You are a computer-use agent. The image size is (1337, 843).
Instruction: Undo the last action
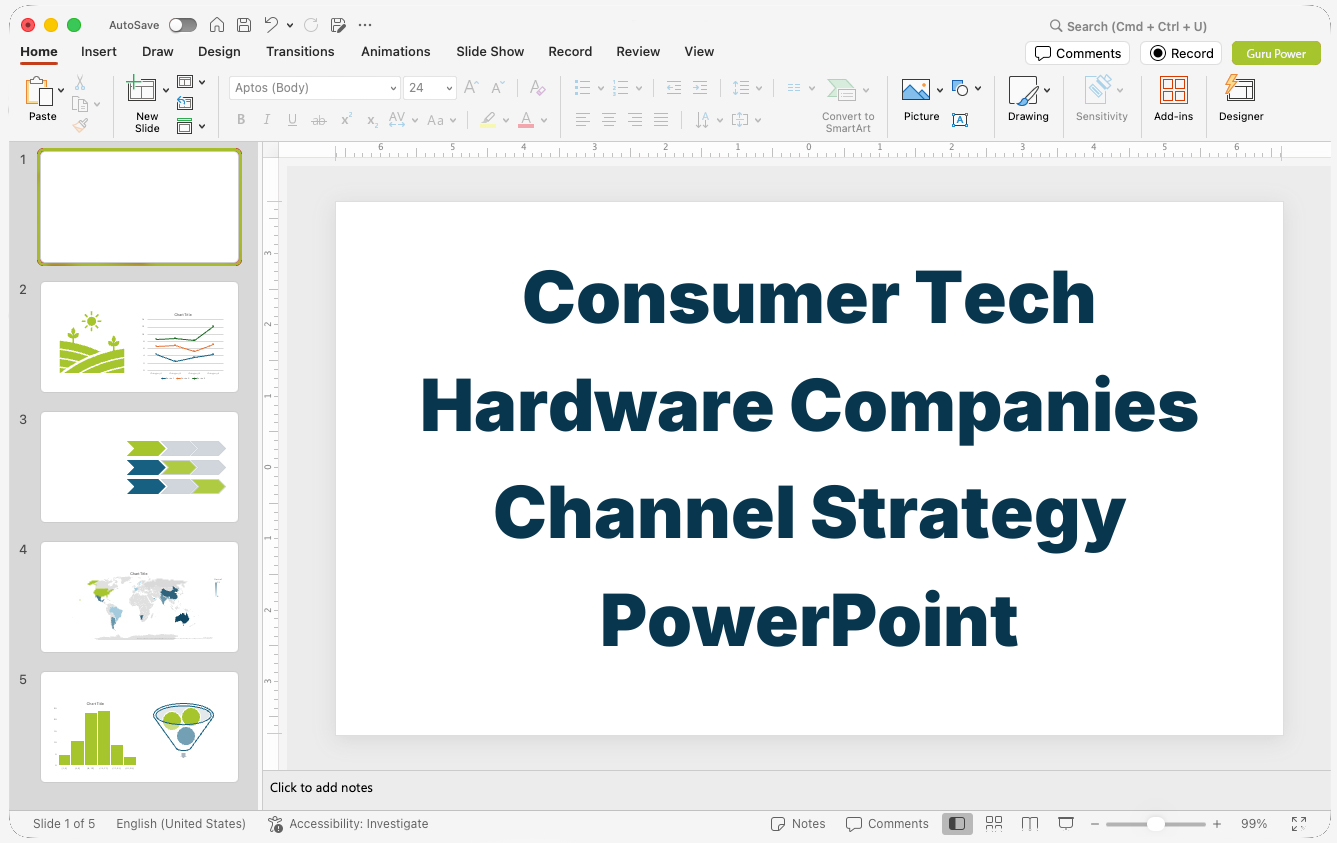(x=271, y=25)
